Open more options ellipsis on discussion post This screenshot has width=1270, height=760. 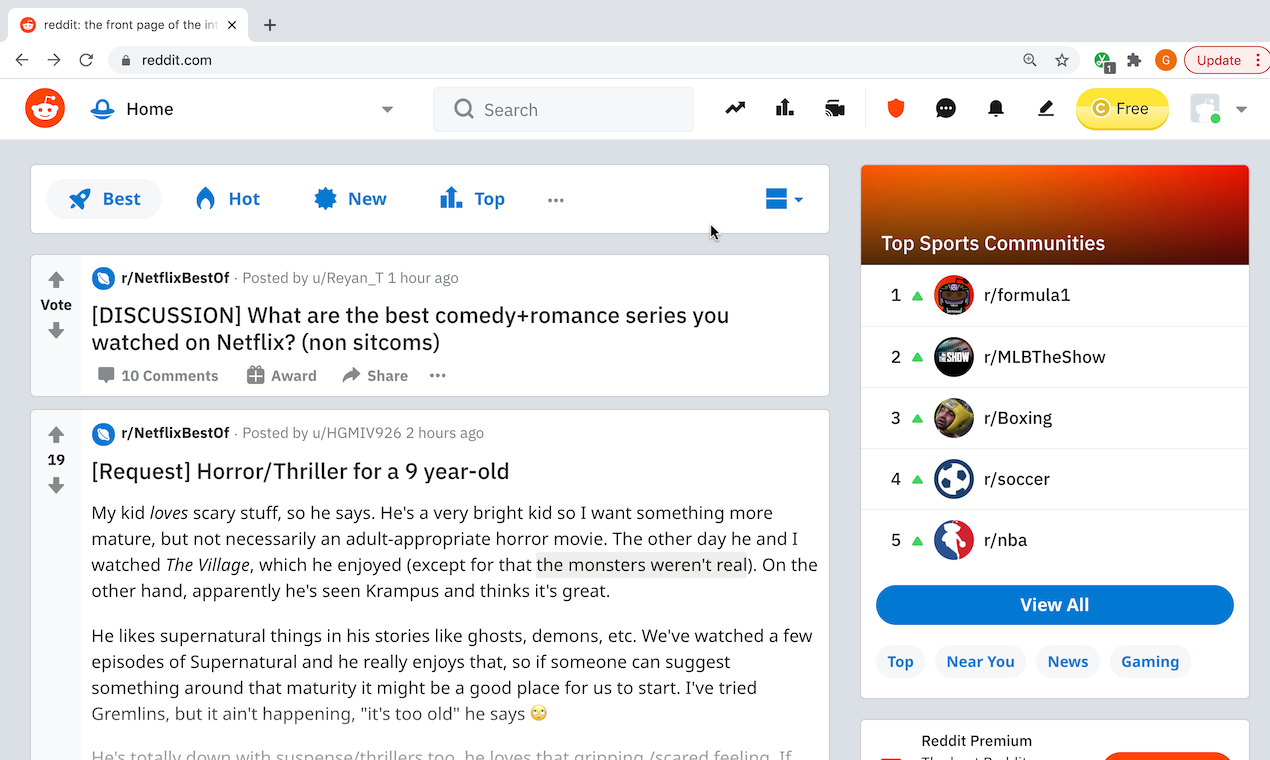click(438, 376)
